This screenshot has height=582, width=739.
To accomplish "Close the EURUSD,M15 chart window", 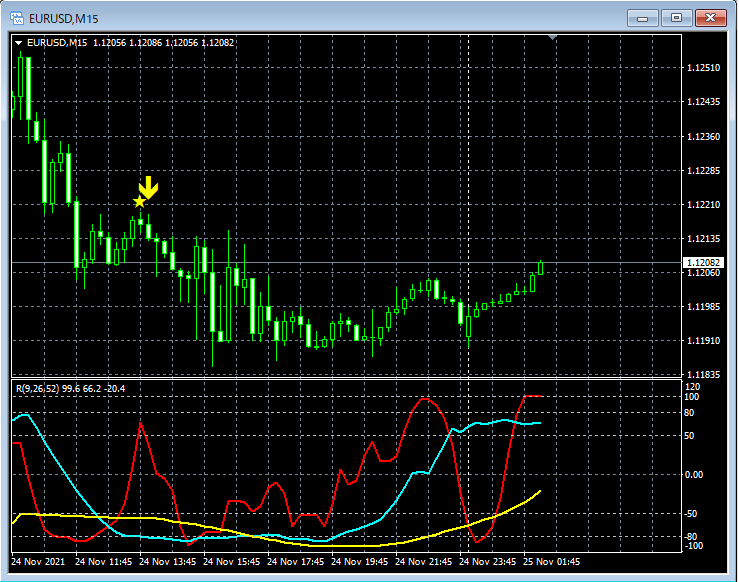I will (x=711, y=18).
